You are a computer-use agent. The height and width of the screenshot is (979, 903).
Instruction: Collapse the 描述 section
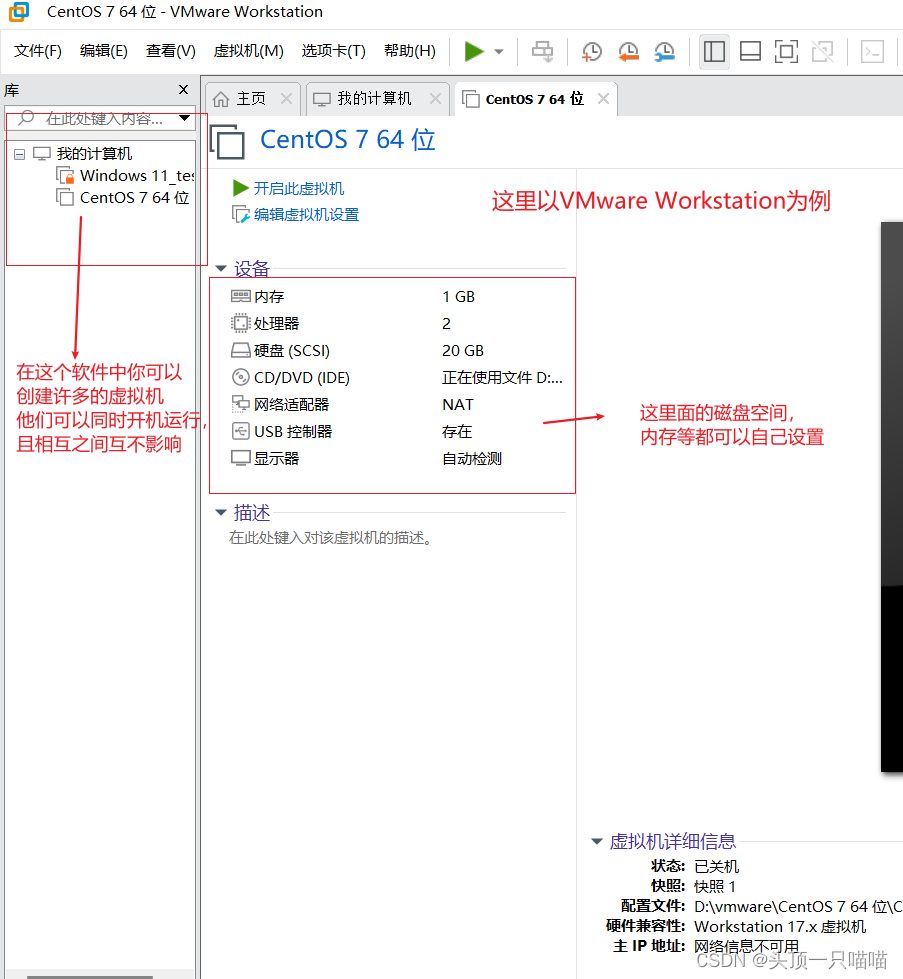(x=221, y=513)
